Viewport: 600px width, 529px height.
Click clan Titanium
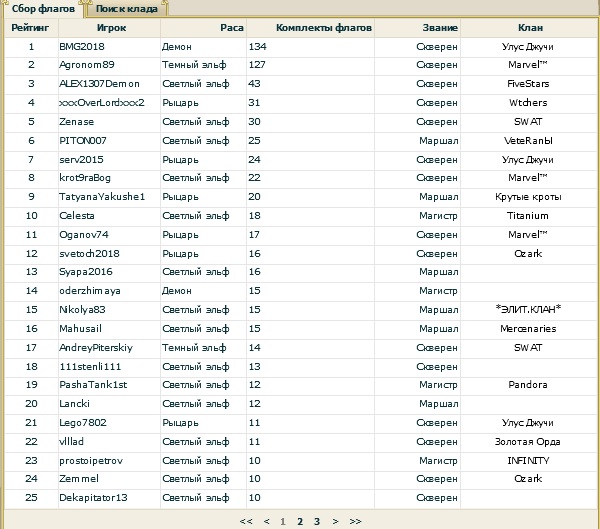(528, 216)
